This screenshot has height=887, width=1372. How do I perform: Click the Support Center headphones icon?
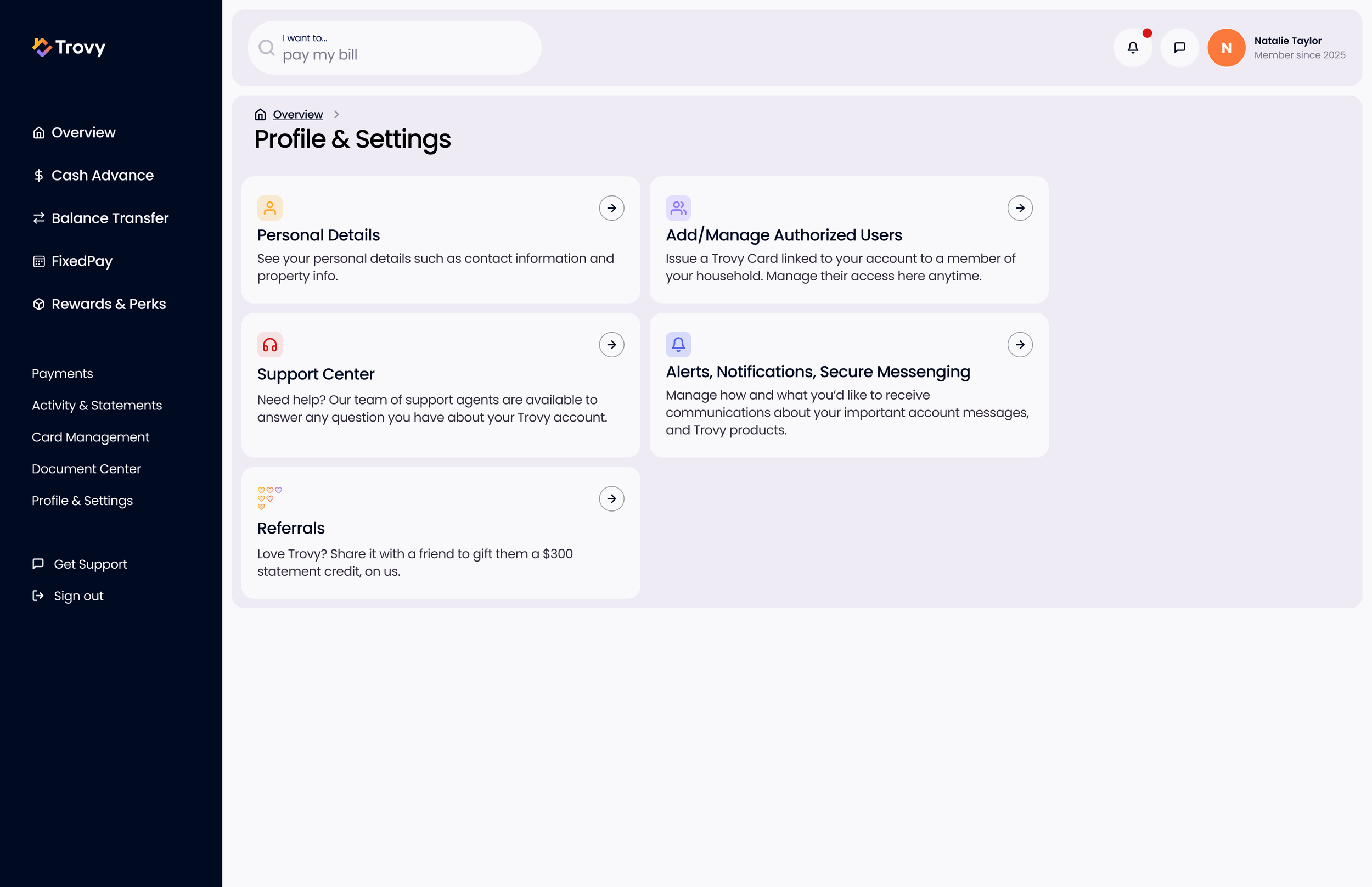pyautogui.click(x=270, y=345)
